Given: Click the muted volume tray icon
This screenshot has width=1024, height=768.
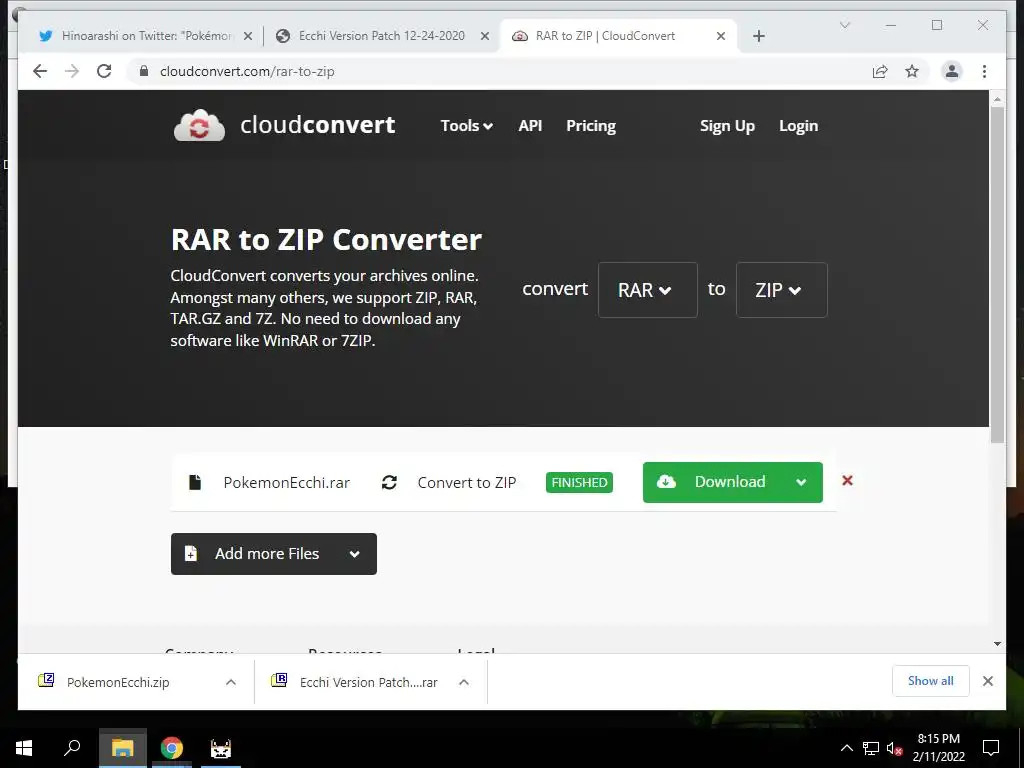Looking at the screenshot, I should [x=894, y=748].
